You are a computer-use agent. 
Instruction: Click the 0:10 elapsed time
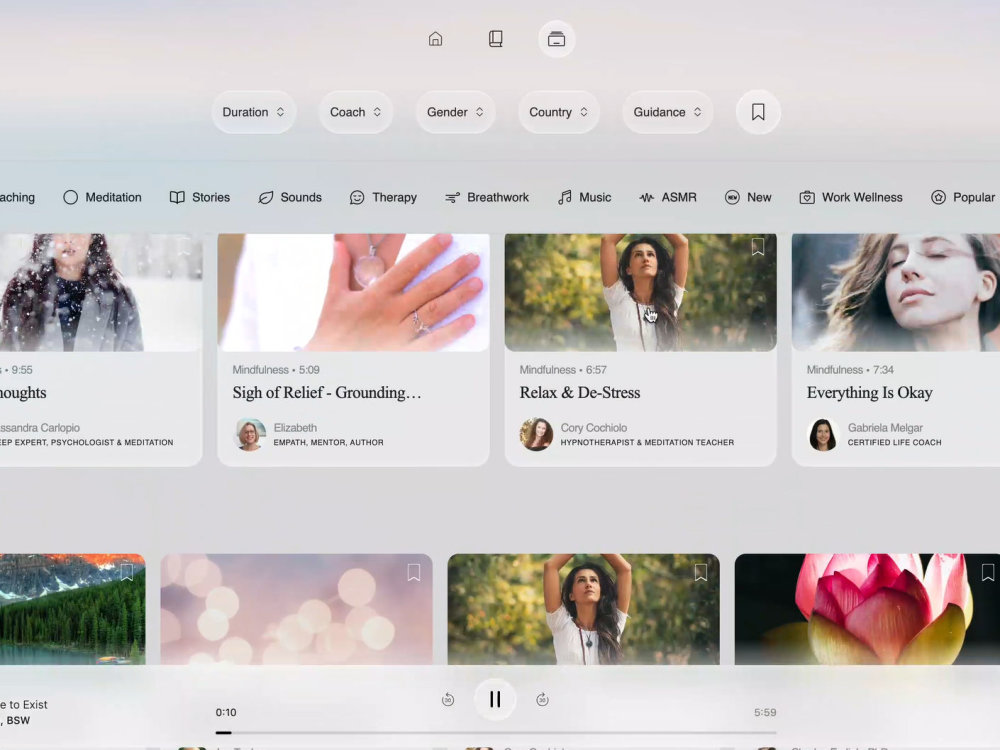coord(226,712)
